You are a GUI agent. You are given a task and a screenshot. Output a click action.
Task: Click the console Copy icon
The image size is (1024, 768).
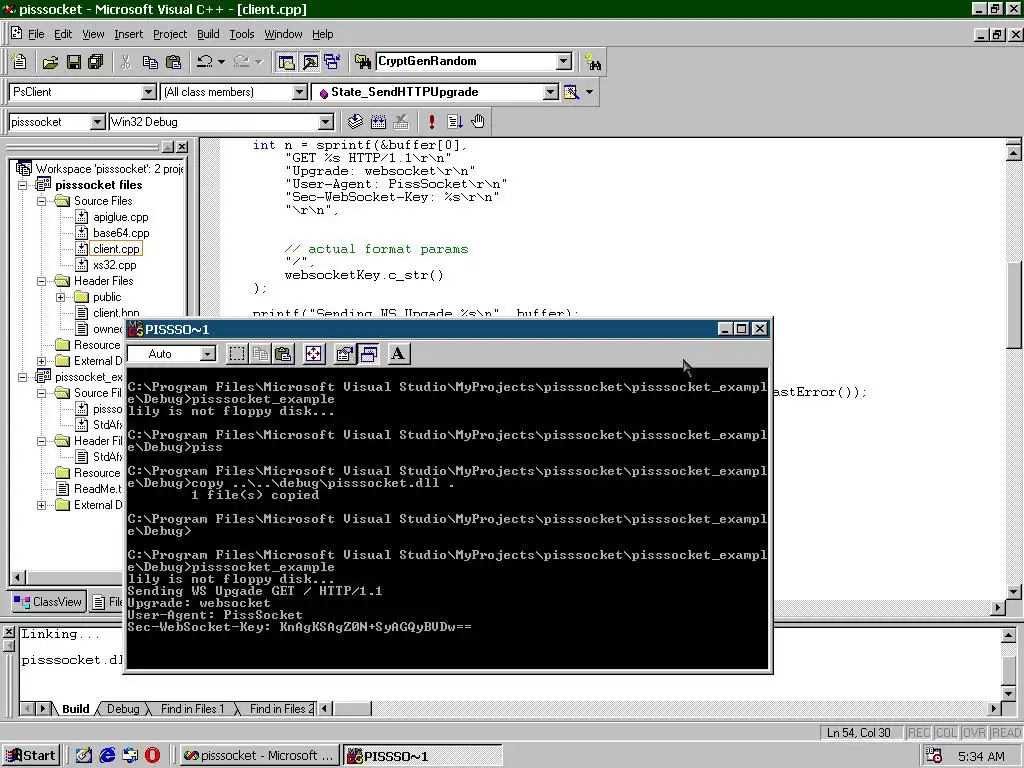point(261,354)
